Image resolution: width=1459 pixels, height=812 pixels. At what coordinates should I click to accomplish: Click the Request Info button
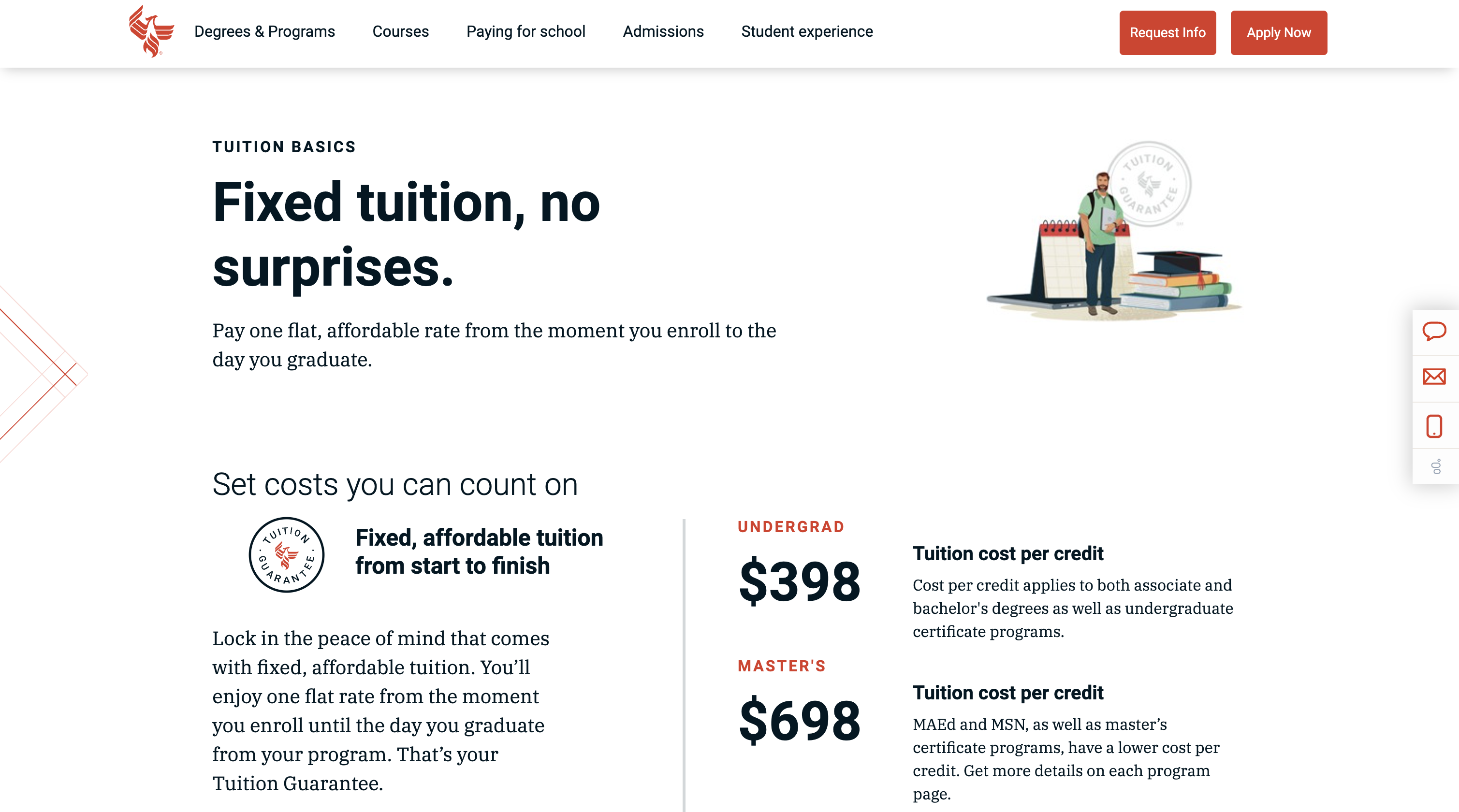coord(1167,33)
